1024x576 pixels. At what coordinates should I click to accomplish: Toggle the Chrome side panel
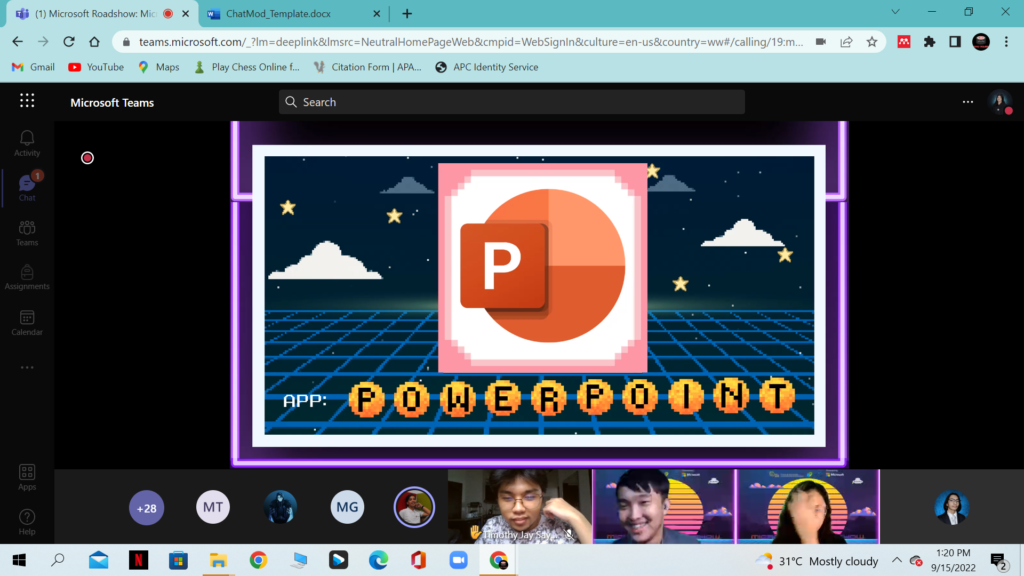coord(955,42)
